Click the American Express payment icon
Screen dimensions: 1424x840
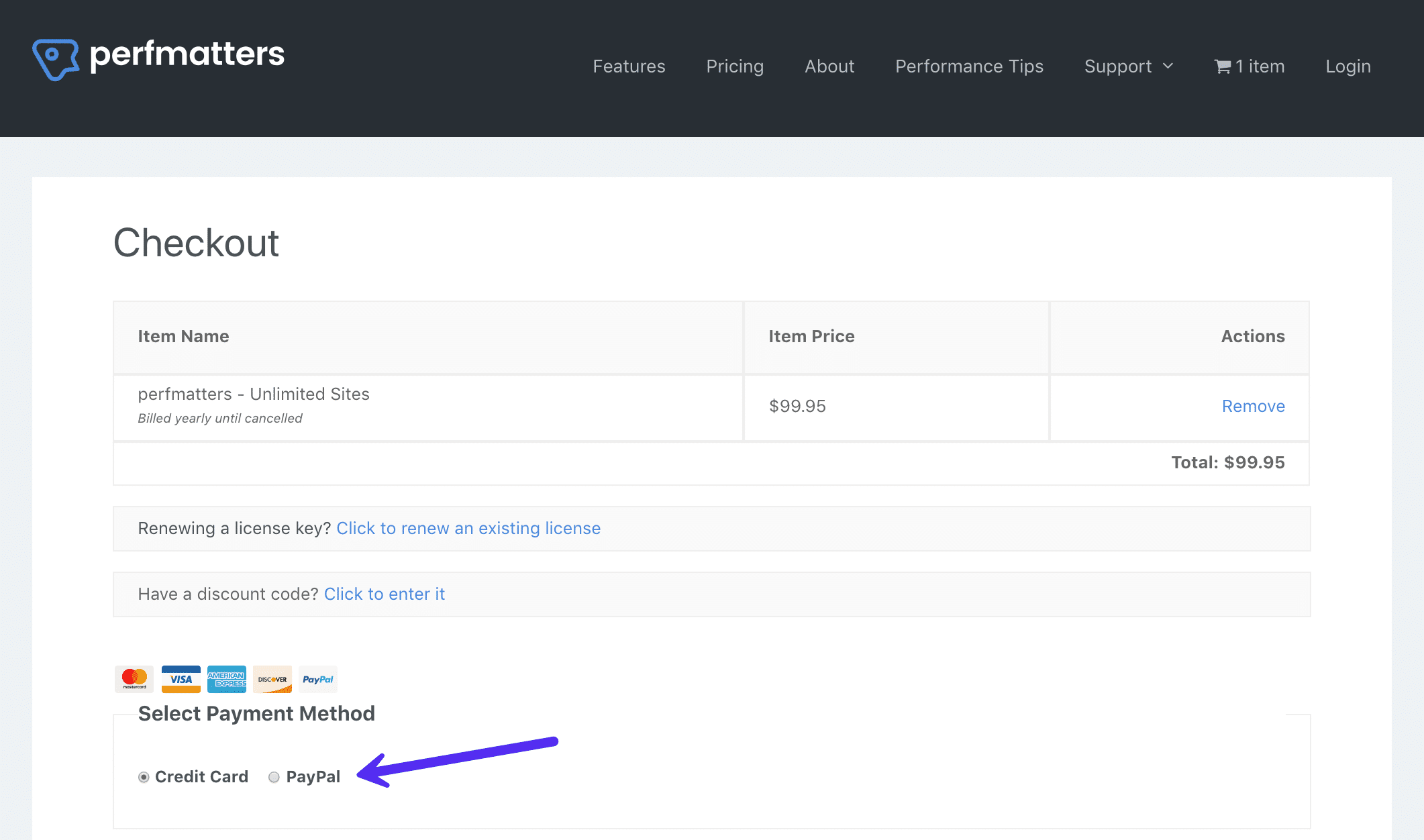point(225,679)
